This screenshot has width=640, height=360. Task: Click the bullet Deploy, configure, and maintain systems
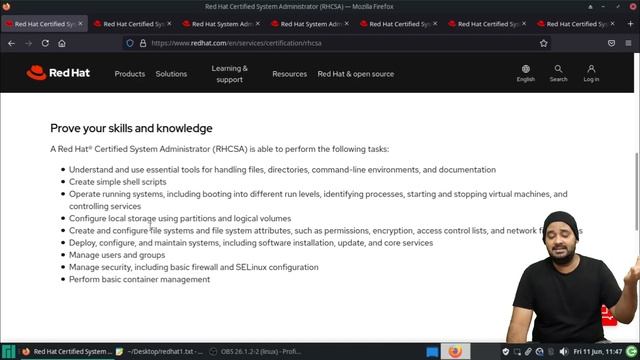tap(251, 242)
